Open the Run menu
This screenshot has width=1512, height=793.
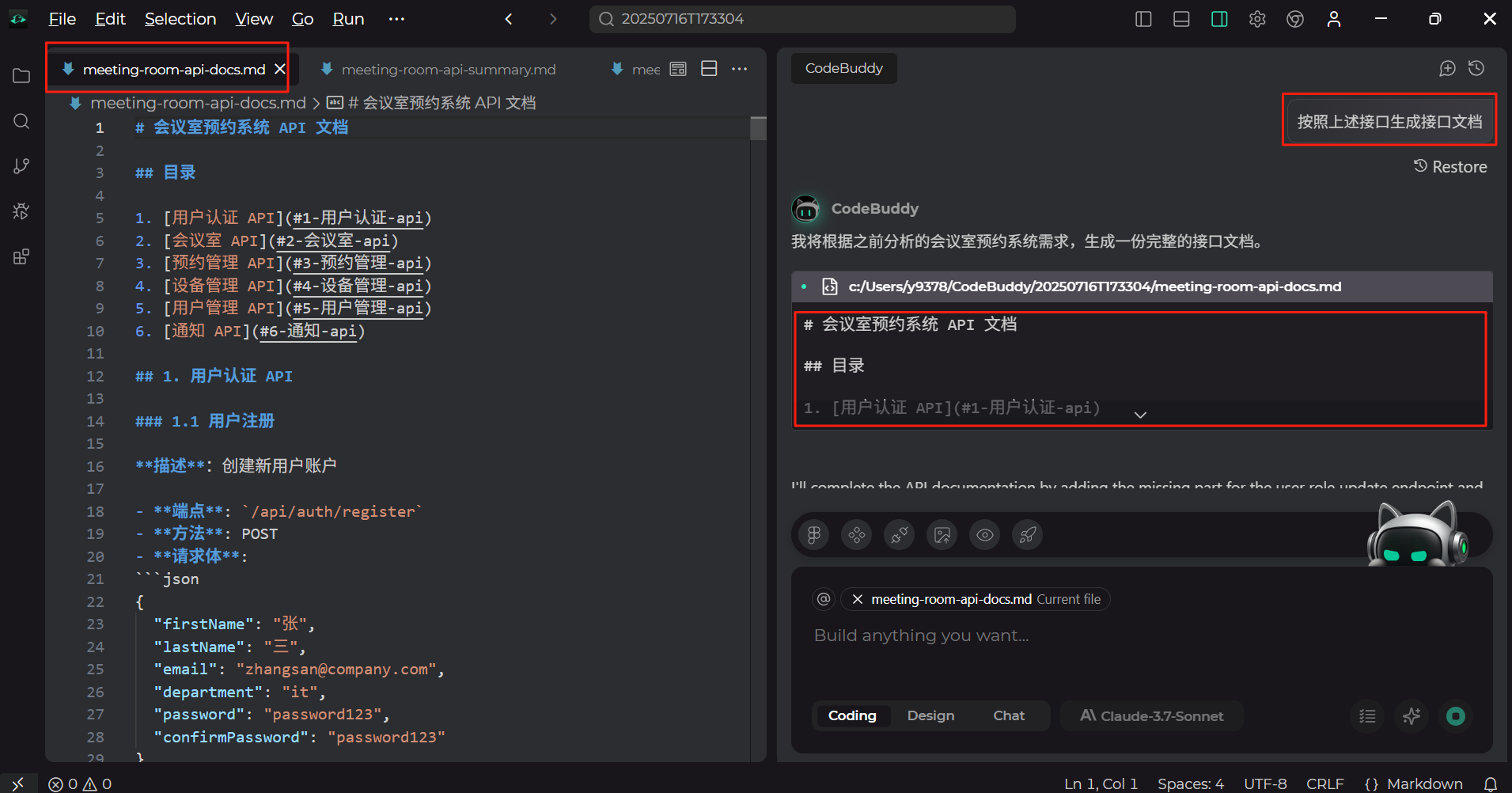tap(348, 19)
